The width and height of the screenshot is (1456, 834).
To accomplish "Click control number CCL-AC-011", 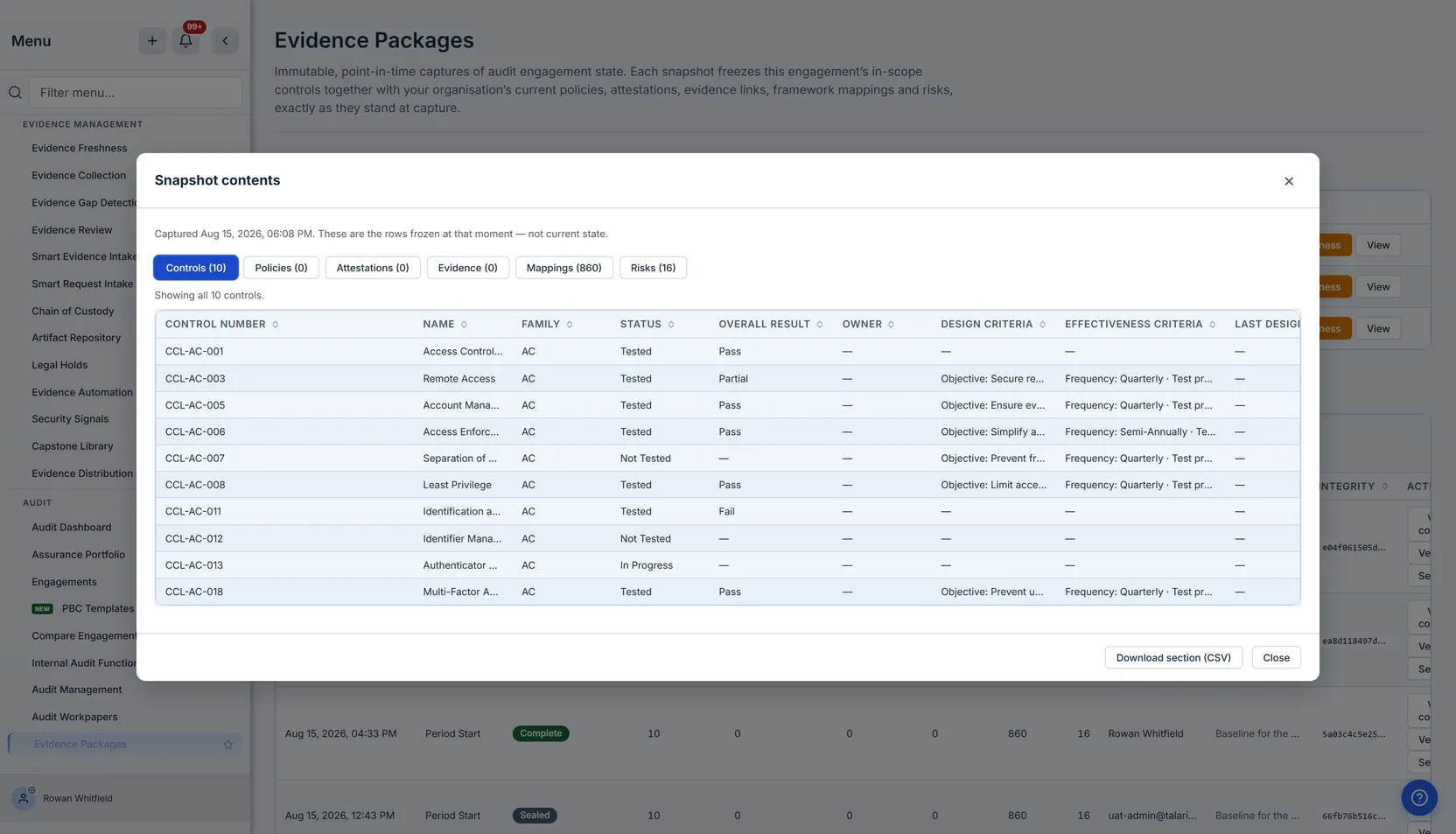I will click(193, 512).
